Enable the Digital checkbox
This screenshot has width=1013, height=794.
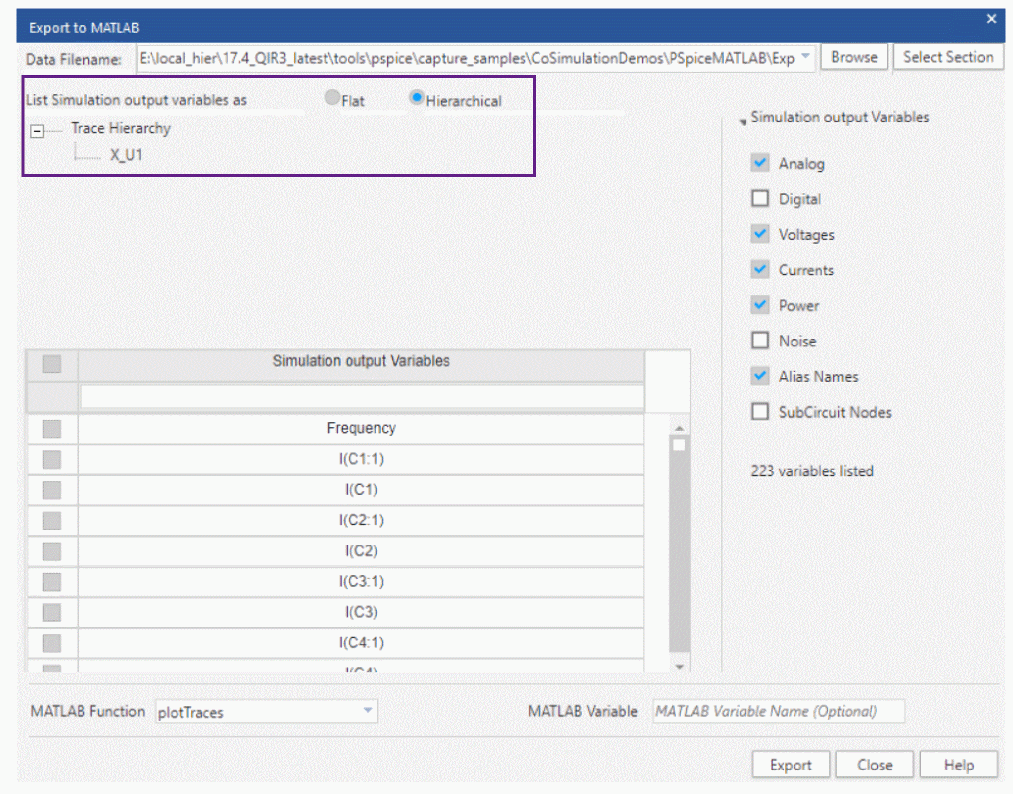tap(760, 198)
